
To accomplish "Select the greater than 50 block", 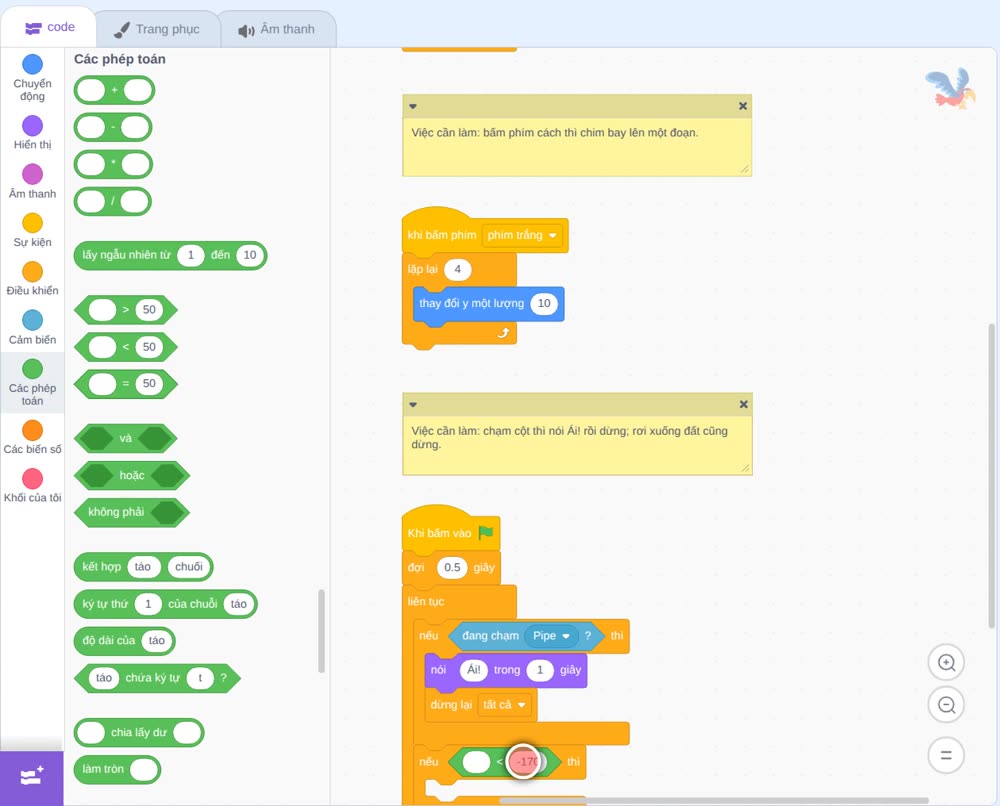I will (x=126, y=310).
